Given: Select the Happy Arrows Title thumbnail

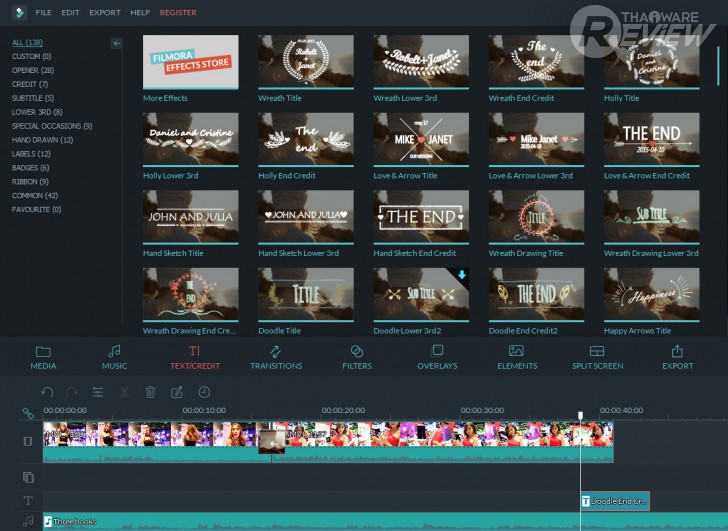Looking at the screenshot, I should click(651, 294).
